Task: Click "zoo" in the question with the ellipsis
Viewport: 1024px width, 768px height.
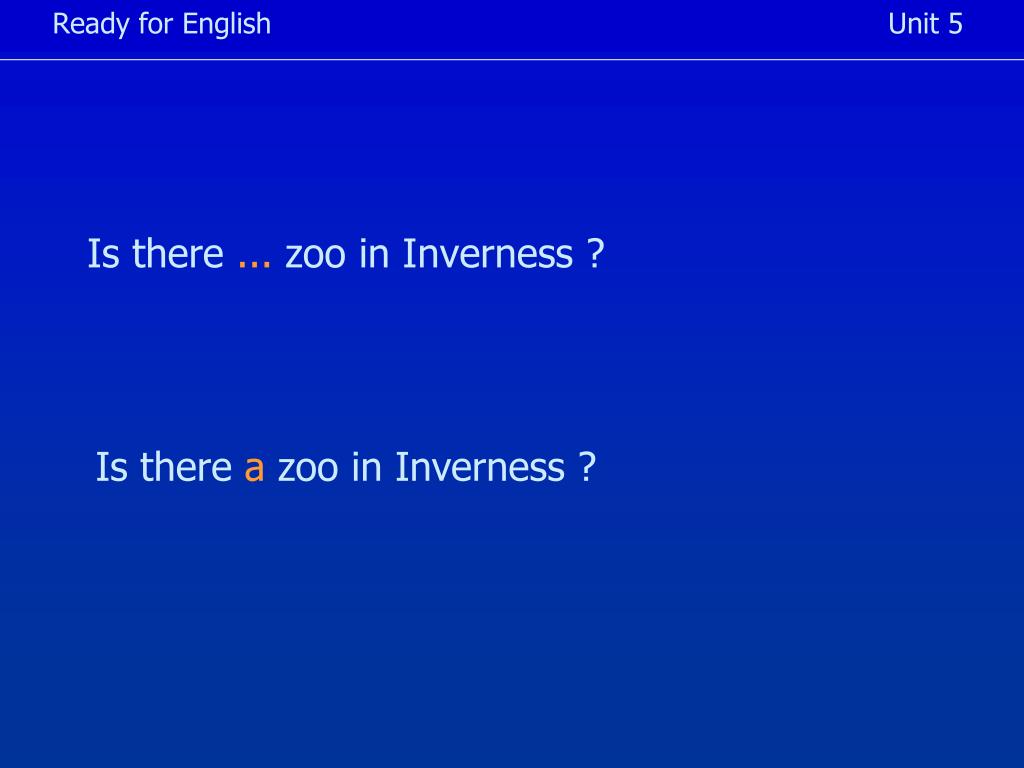Action: (315, 254)
